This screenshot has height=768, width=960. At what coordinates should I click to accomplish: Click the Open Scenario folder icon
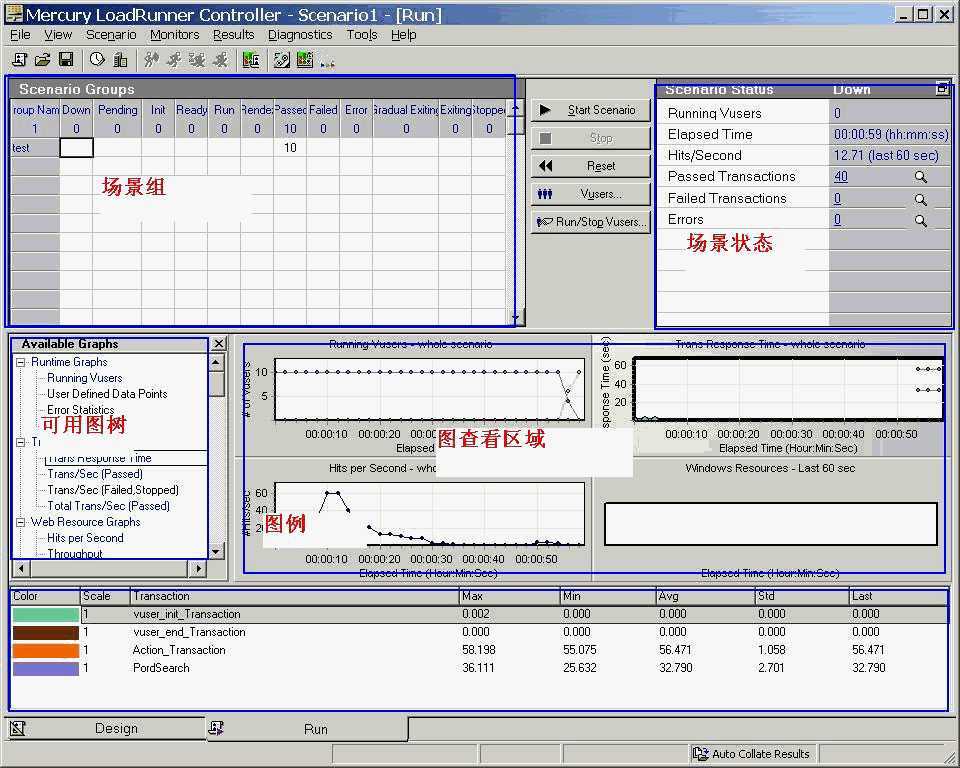pyautogui.click(x=42, y=59)
